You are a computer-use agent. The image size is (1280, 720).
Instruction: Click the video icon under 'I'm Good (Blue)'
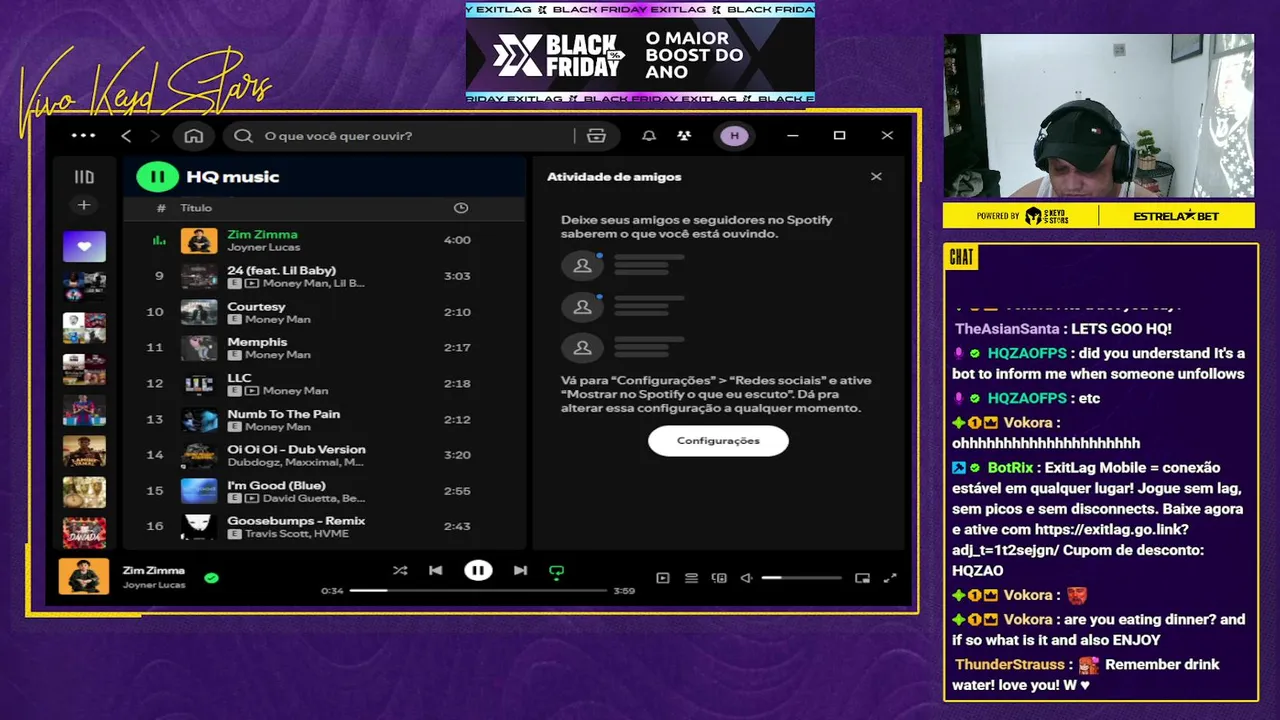tap(252, 498)
